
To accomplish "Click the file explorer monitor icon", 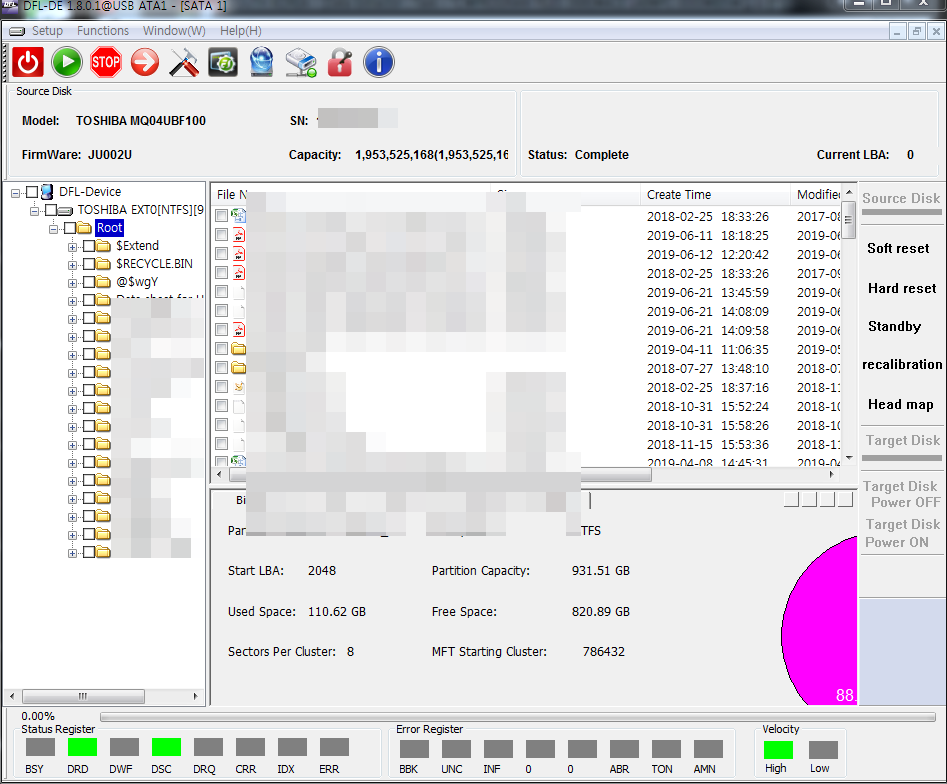I will pyautogui.click(x=223, y=62).
